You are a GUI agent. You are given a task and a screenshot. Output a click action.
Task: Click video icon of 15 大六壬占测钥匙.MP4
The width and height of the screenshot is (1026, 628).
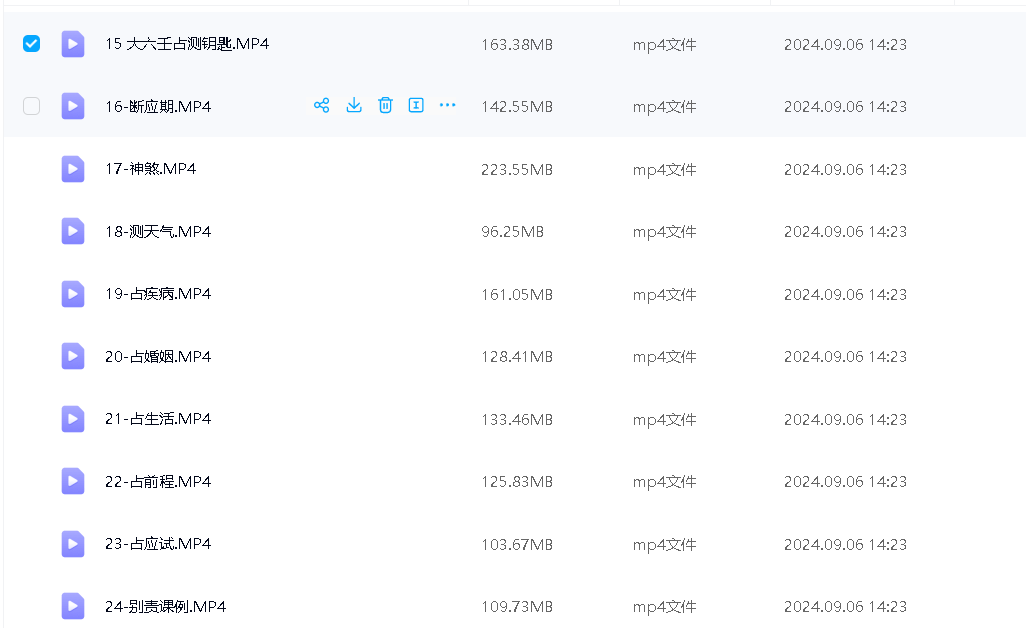(73, 44)
